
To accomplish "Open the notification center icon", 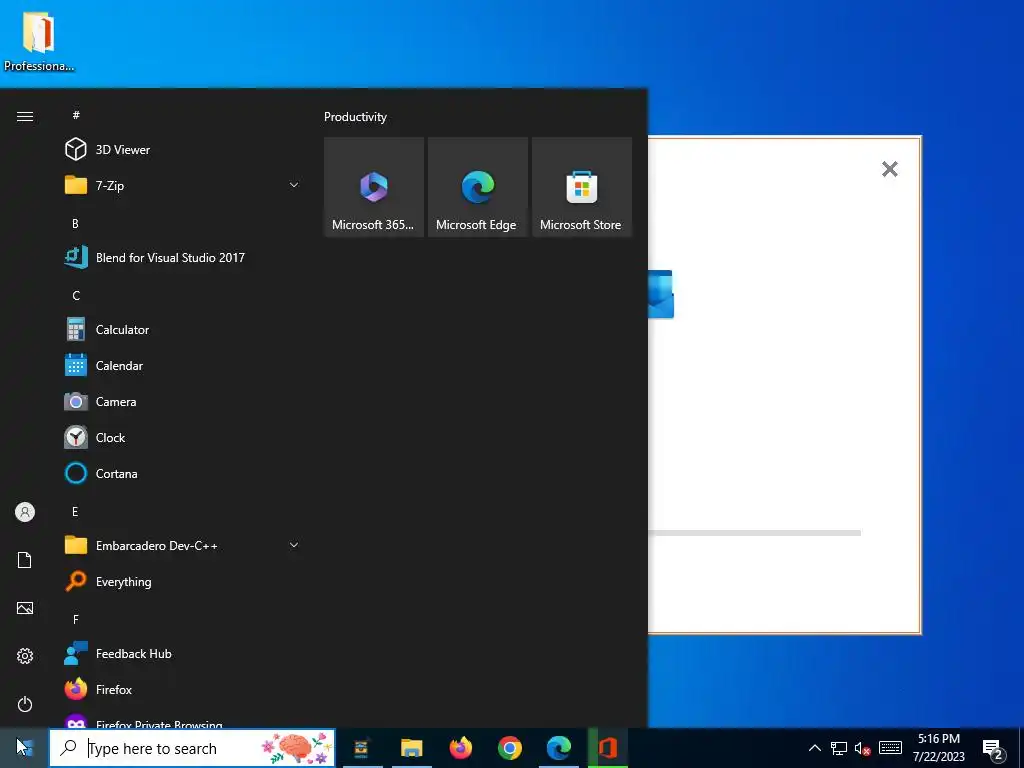I will tap(993, 748).
